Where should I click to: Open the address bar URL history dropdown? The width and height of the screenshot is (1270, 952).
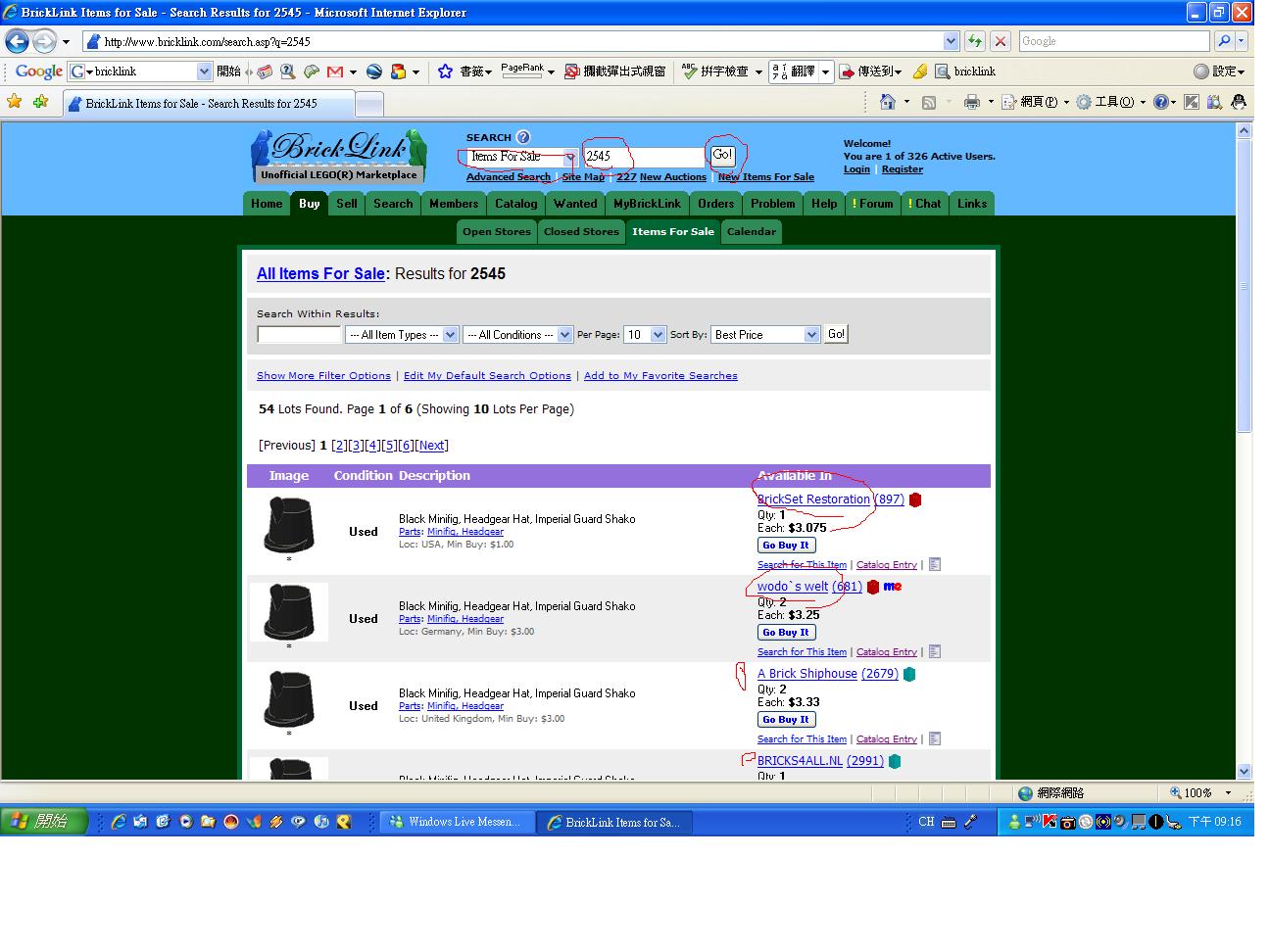tap(951, 41)
